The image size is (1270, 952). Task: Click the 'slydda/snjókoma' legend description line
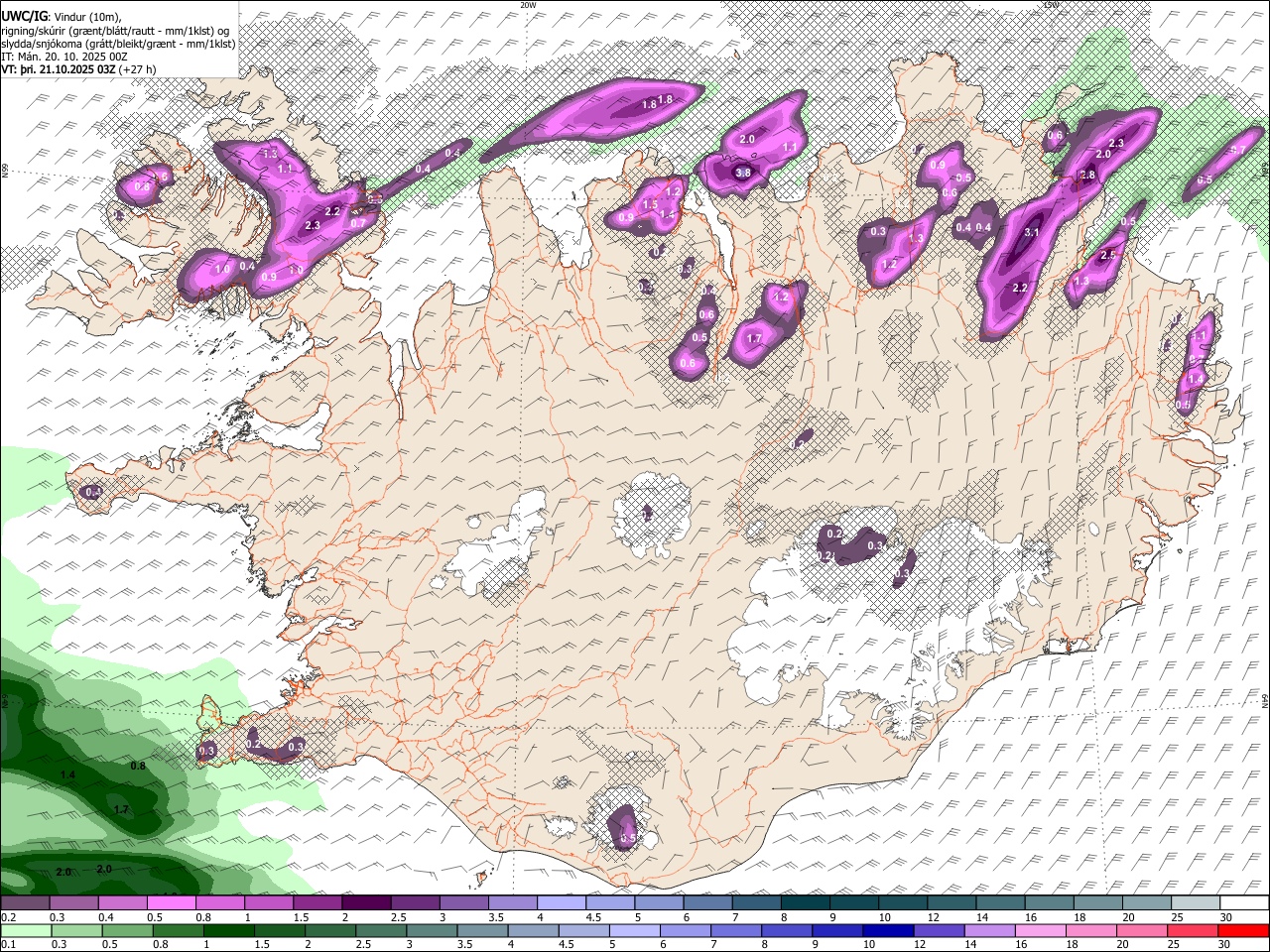(118, 44)
